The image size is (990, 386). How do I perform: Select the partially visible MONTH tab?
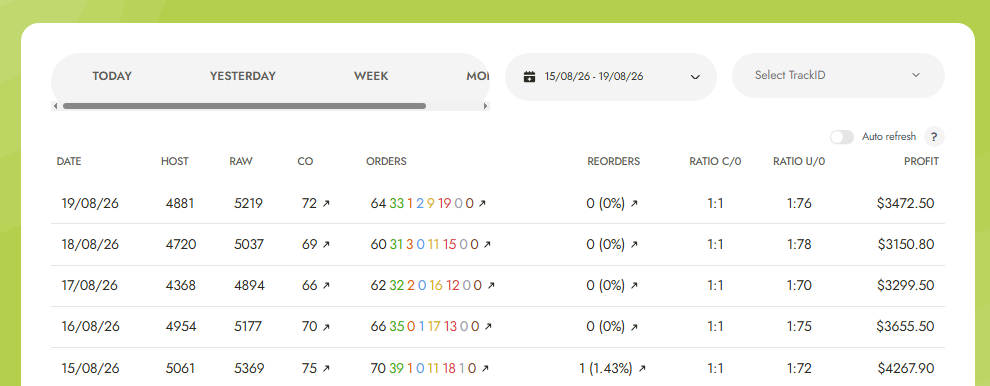[x=477, y=76]
